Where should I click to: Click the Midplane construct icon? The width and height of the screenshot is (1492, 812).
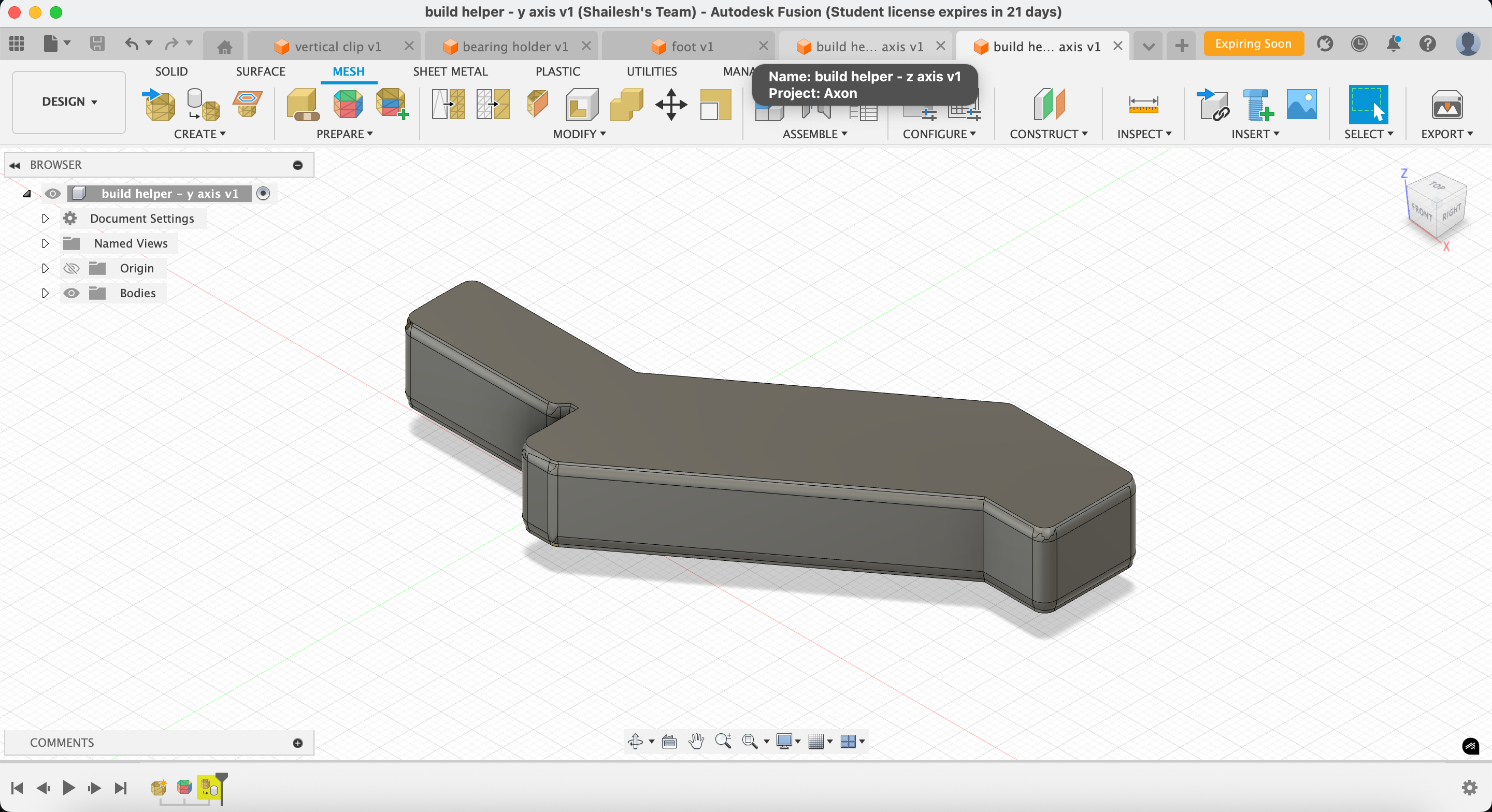[1049, 105]
